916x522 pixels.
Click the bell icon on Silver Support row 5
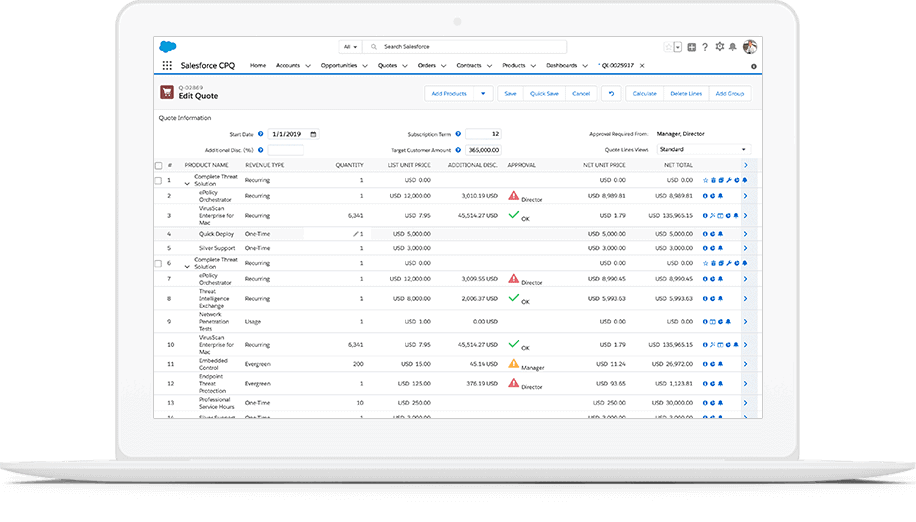tap(720, 248)
